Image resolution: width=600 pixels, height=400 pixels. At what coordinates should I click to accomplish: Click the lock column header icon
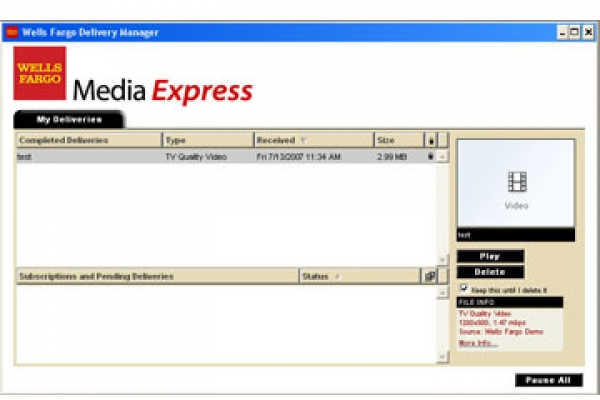(x=431, y=140)
